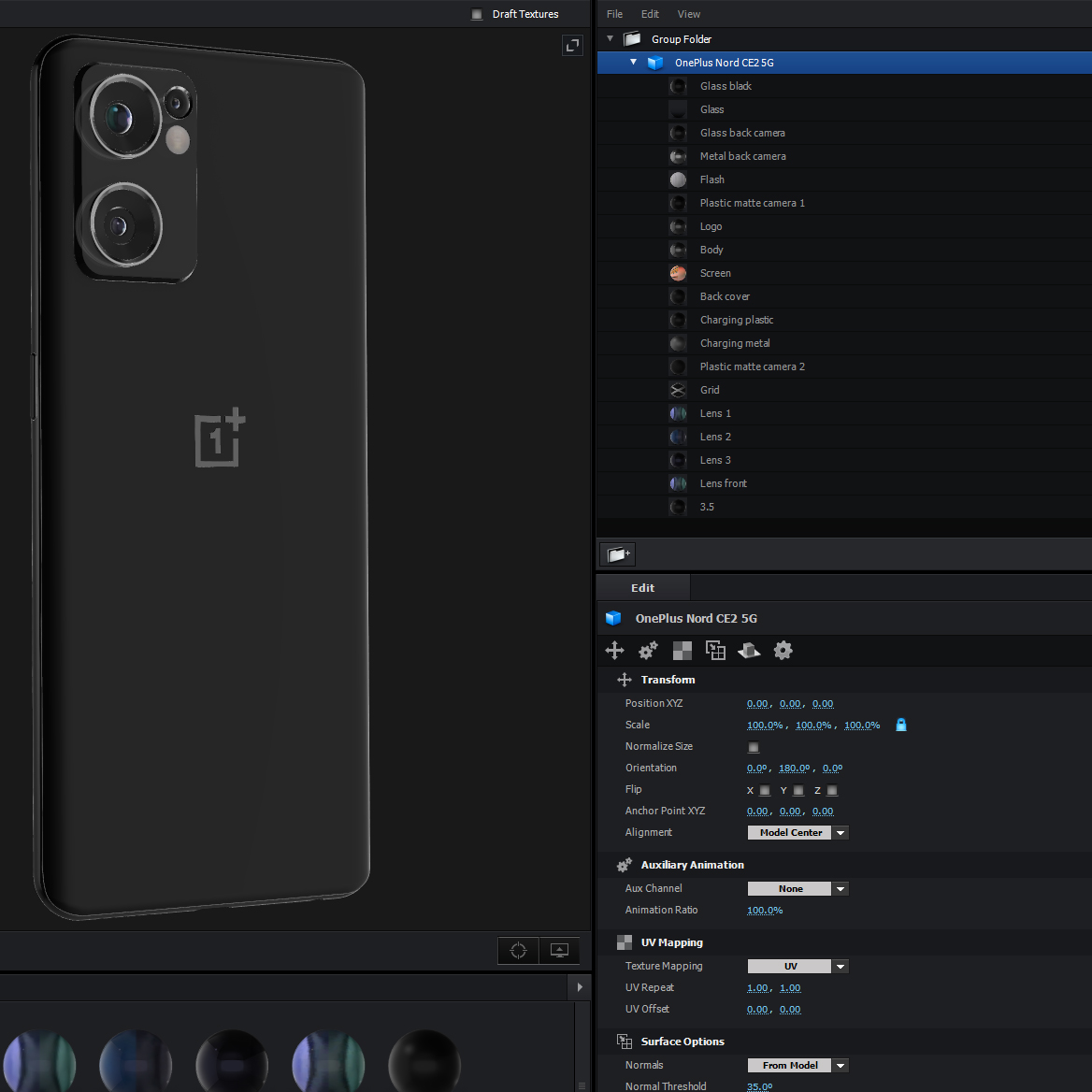
Task: Click the Transform icon in the Edit toolbar
Action: point(614,651)
